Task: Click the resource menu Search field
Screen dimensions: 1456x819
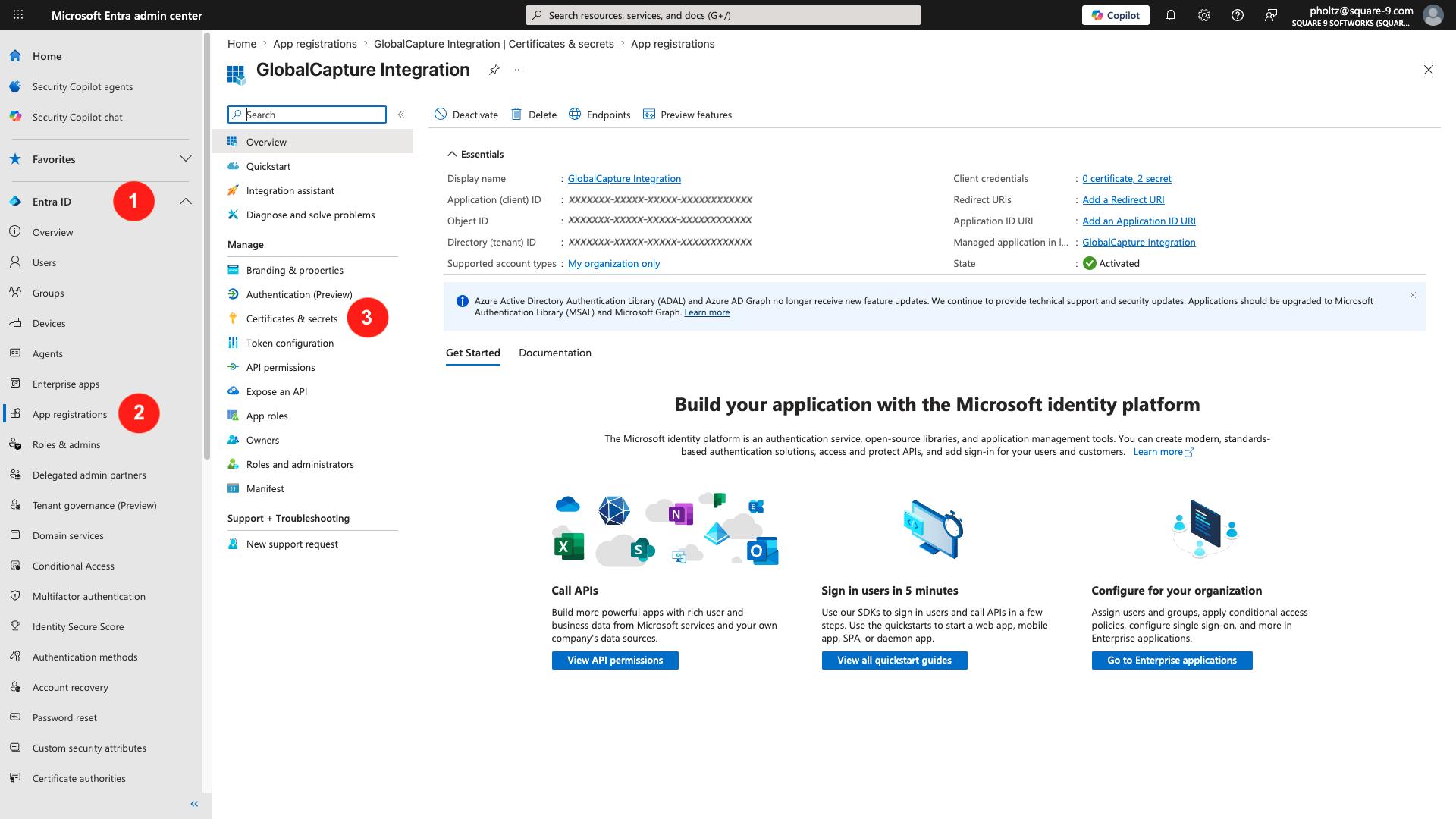Action: tap(307, 115)
